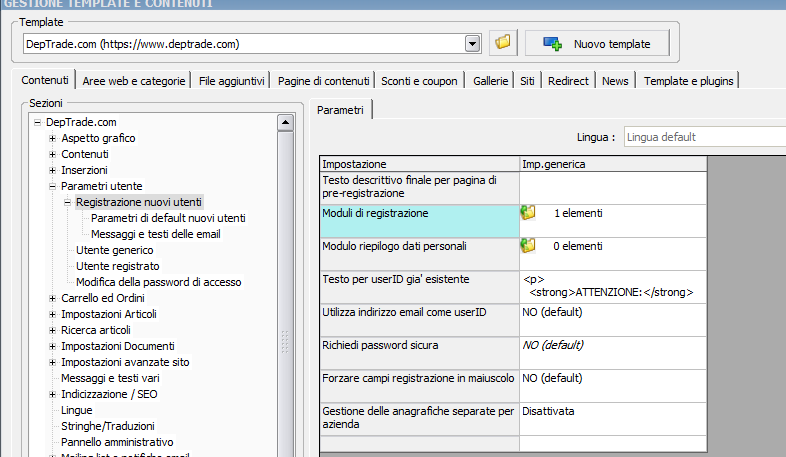
Task: Expand Impostazioni Articoli node
Action: click(x=52, y=314)
